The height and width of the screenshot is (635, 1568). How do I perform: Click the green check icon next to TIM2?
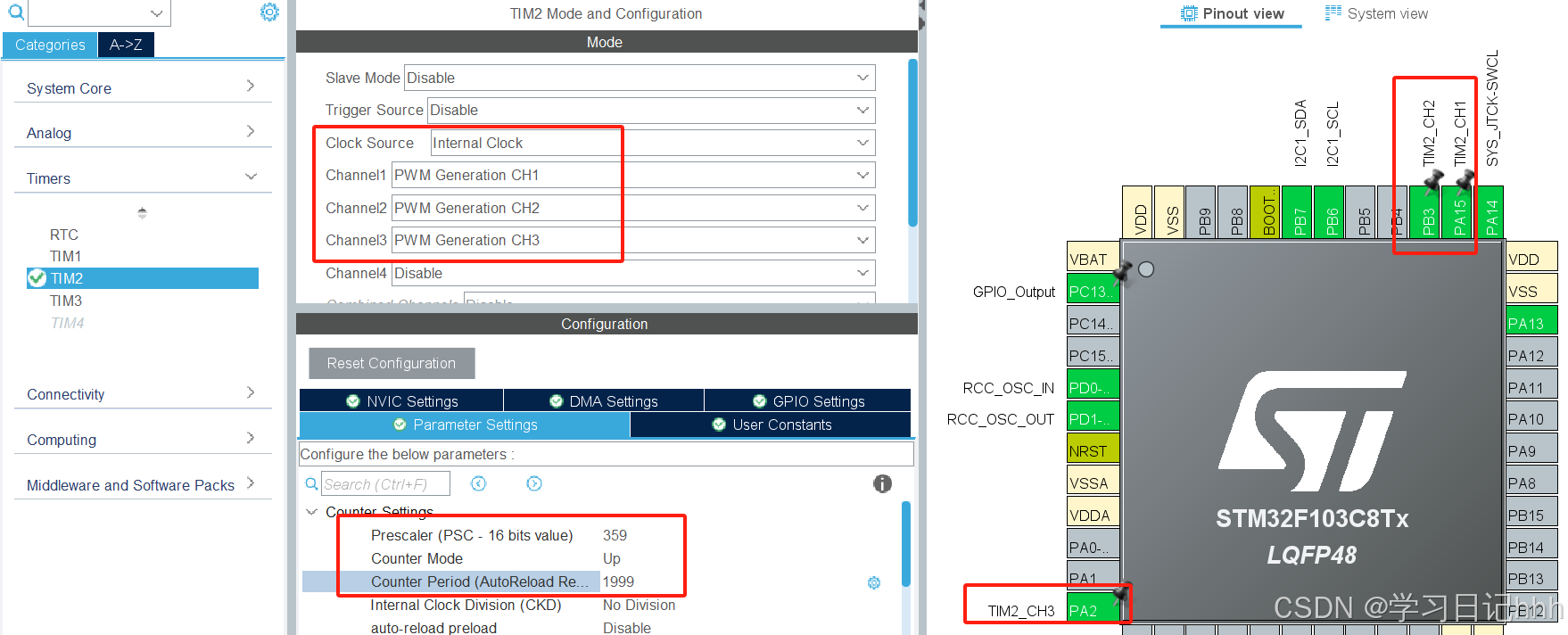click(37, 278)
